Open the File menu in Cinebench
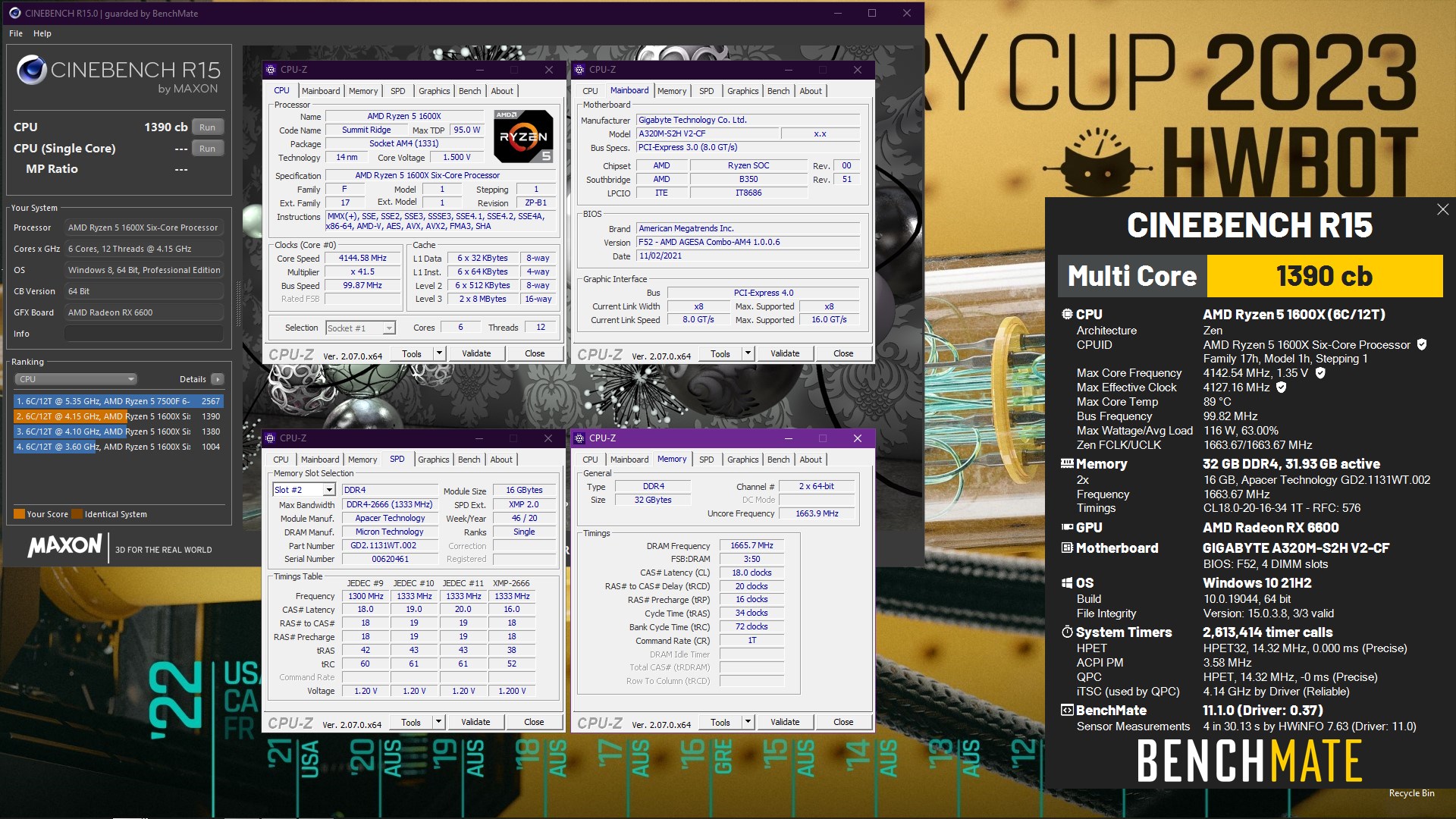 16,33
